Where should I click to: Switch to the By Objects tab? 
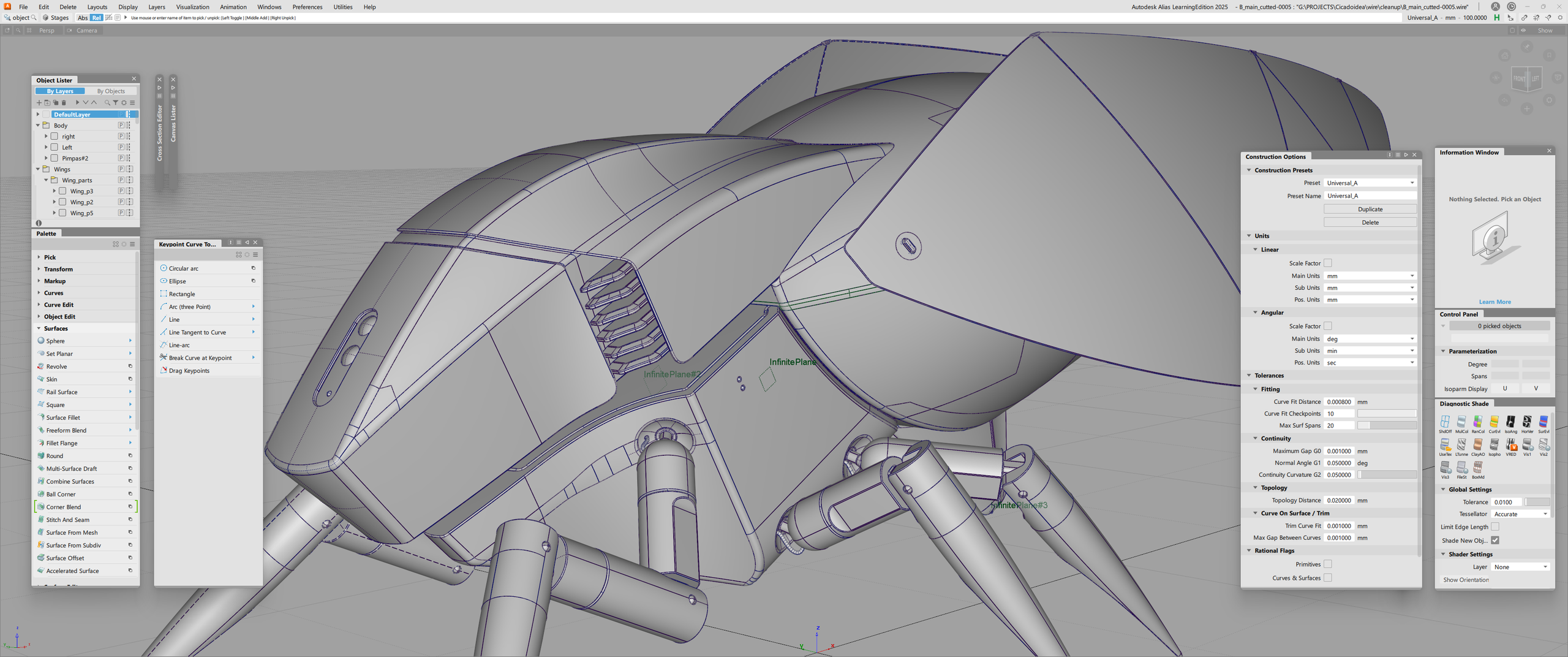(x=111, y=91)
